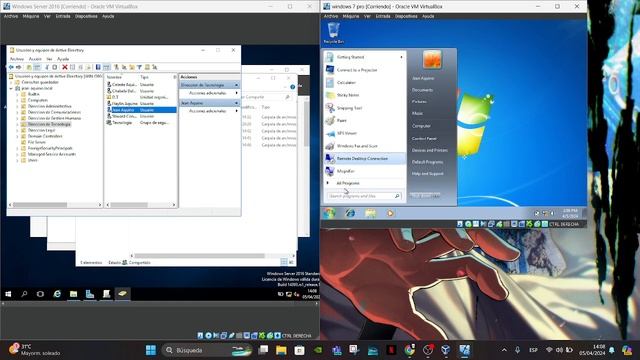Collapse Direccion de Tecnologia actions section
This screenshot has width=640, height=360.
coord(236,85)
